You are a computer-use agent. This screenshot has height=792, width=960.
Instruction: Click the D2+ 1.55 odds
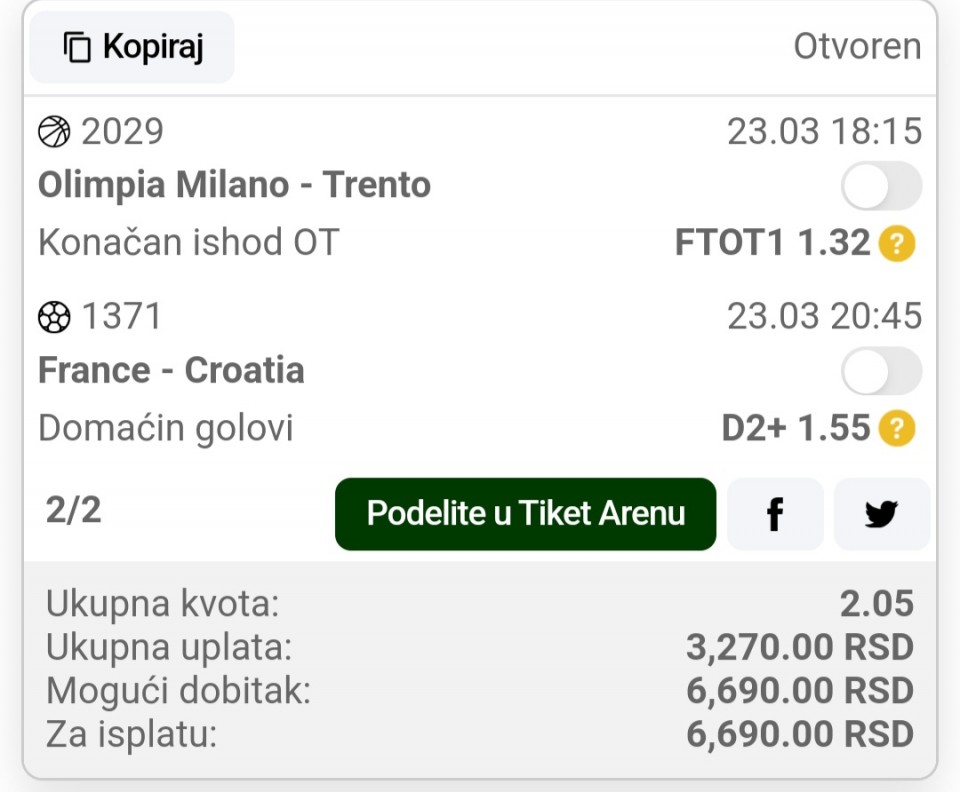tap(796, 429)
